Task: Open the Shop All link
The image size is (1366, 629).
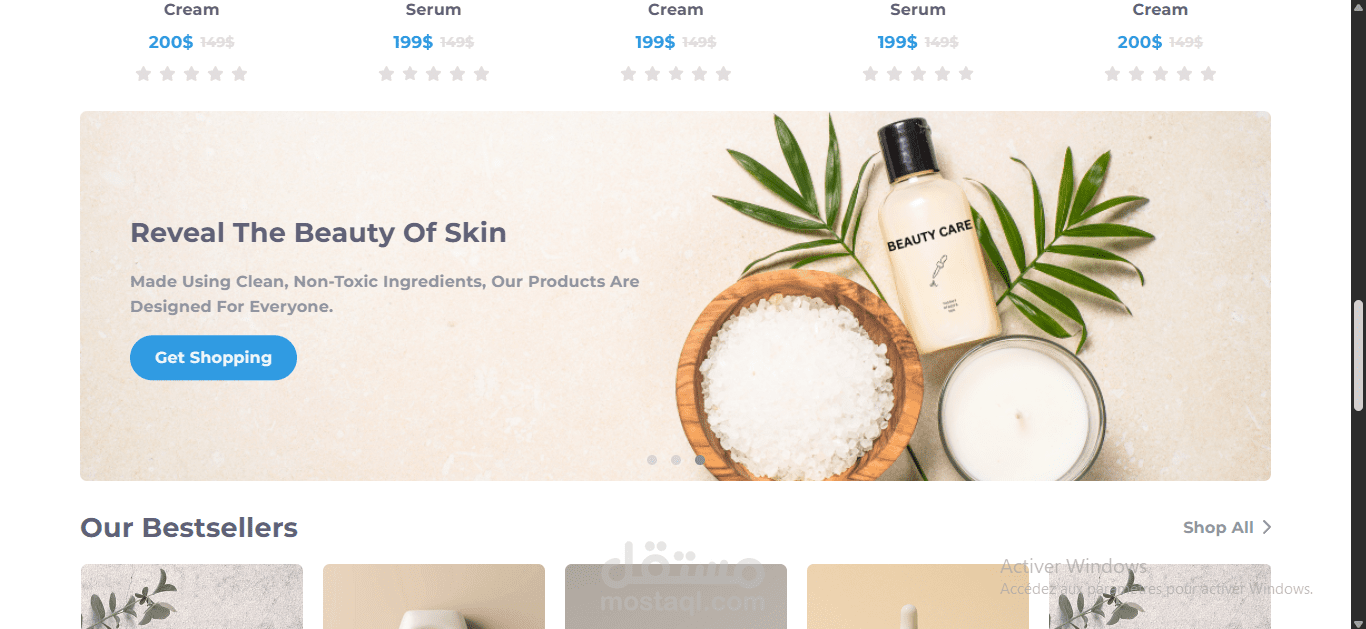Action: (1218, 527)
